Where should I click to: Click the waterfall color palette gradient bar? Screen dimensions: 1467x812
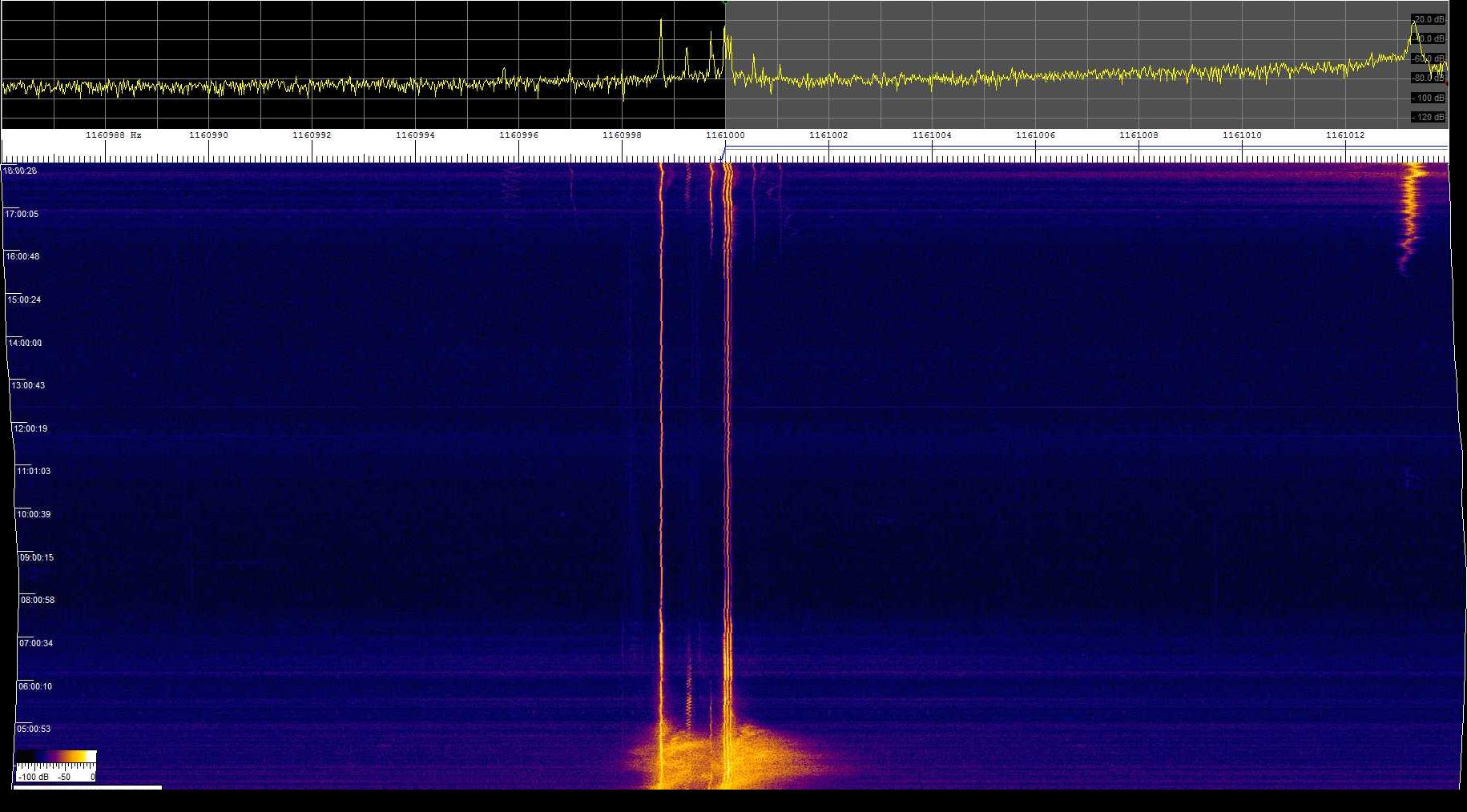tap(55, 756)
